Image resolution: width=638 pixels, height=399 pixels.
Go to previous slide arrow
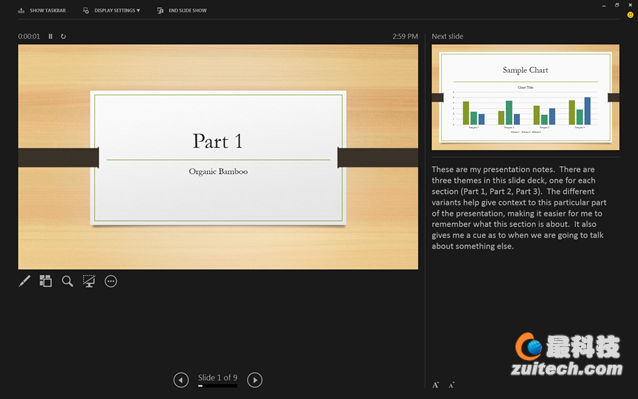(x=181, y=380)
